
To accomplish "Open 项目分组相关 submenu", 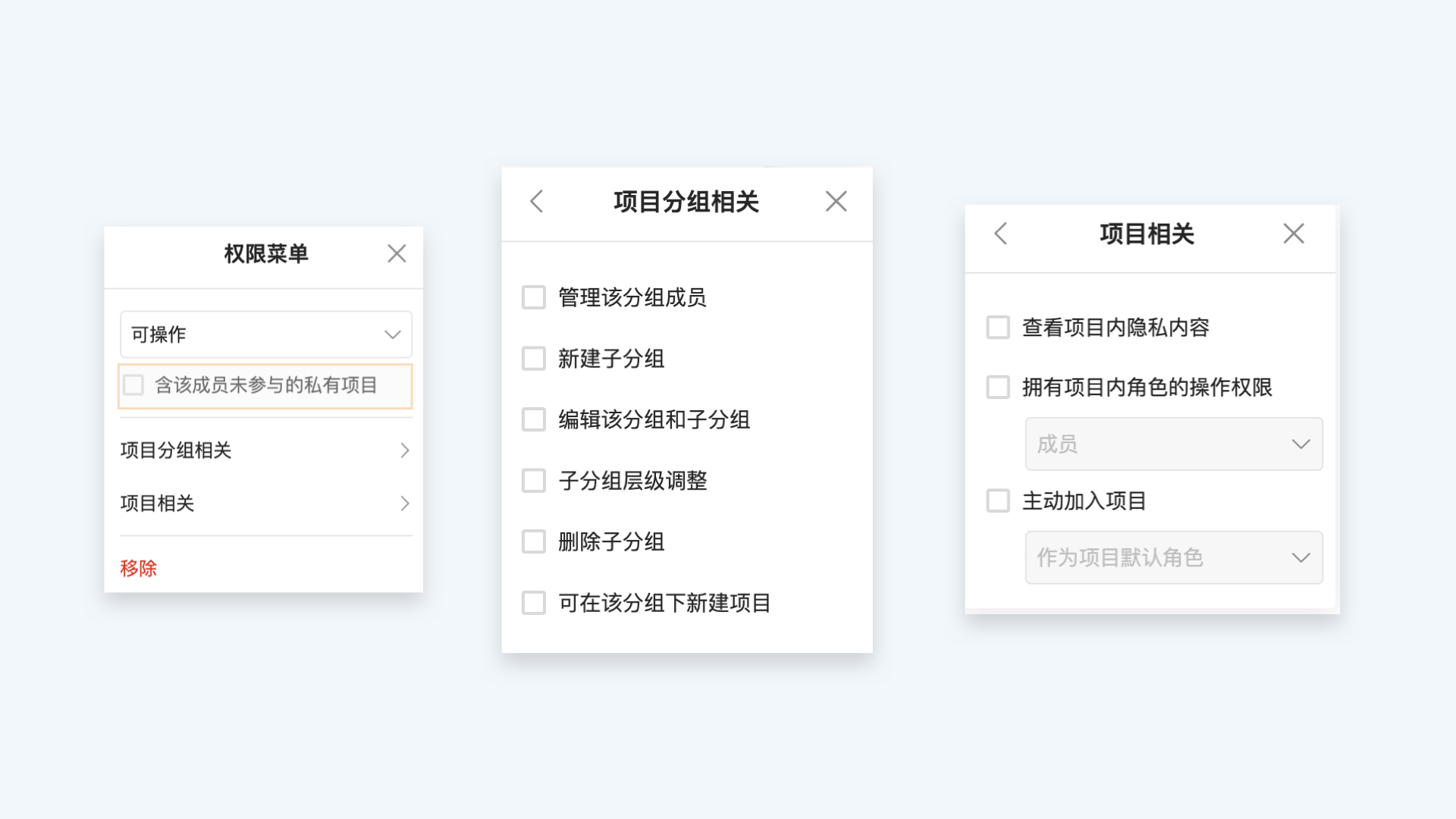I will coord(266,450).
